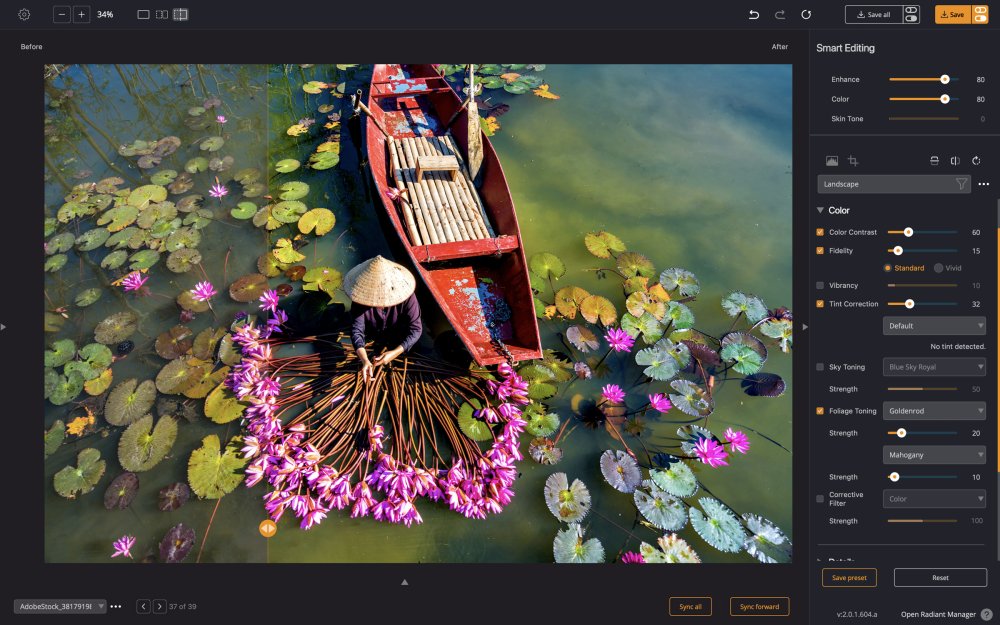Click the Sync forward button

759,607
